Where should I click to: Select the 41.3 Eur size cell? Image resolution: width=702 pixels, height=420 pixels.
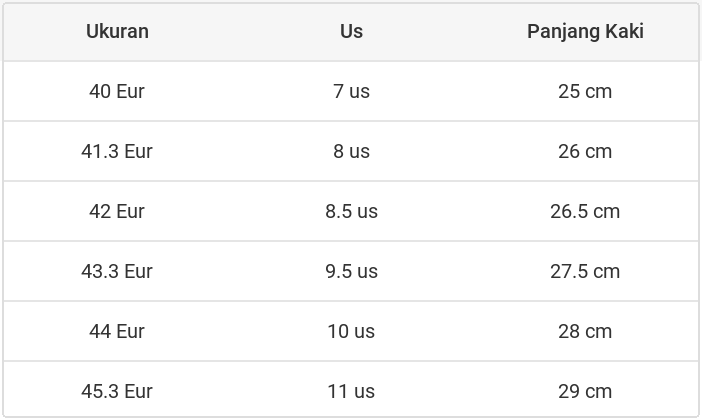click(117, 151)
